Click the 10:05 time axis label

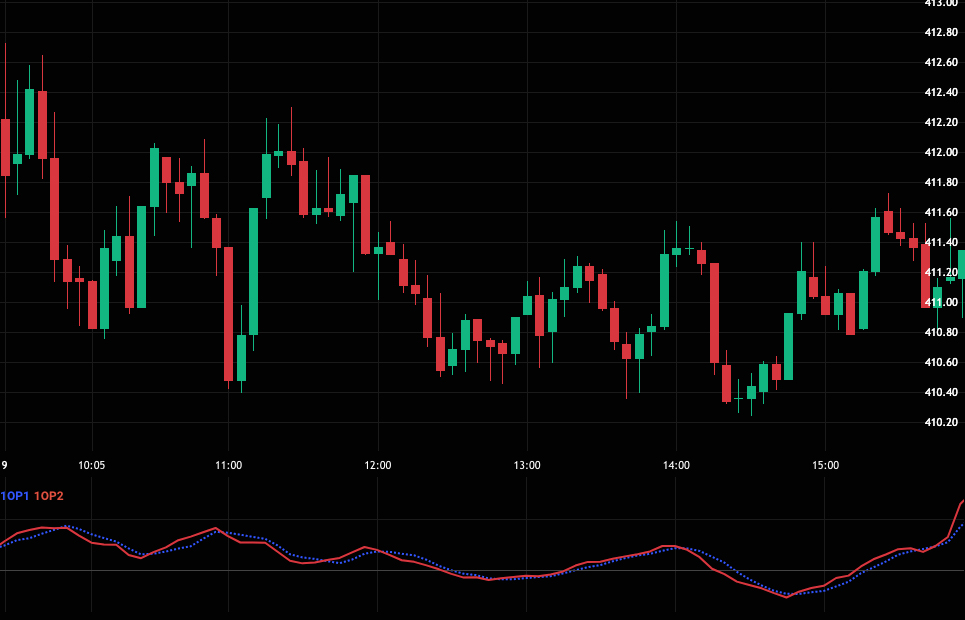pyautogui.click(x=91, y=465)
